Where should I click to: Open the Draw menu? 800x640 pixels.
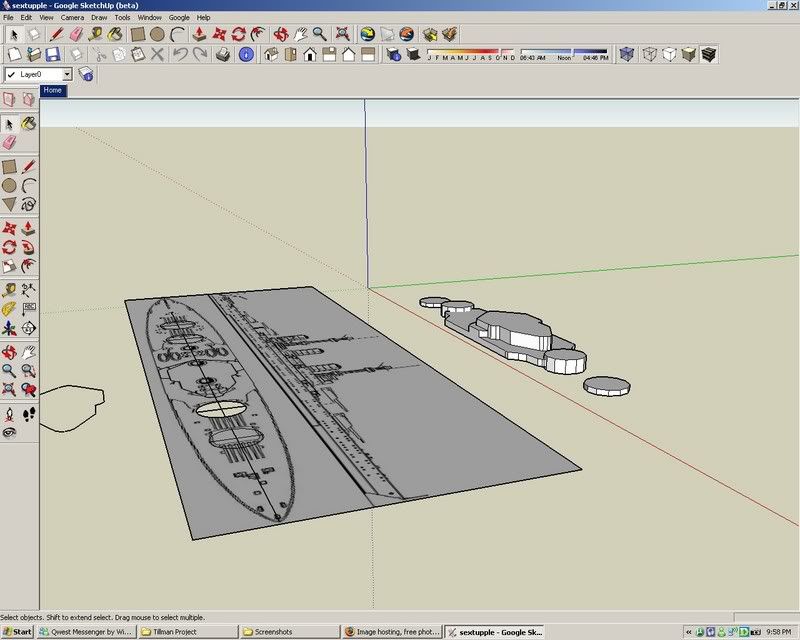[99, 17]
